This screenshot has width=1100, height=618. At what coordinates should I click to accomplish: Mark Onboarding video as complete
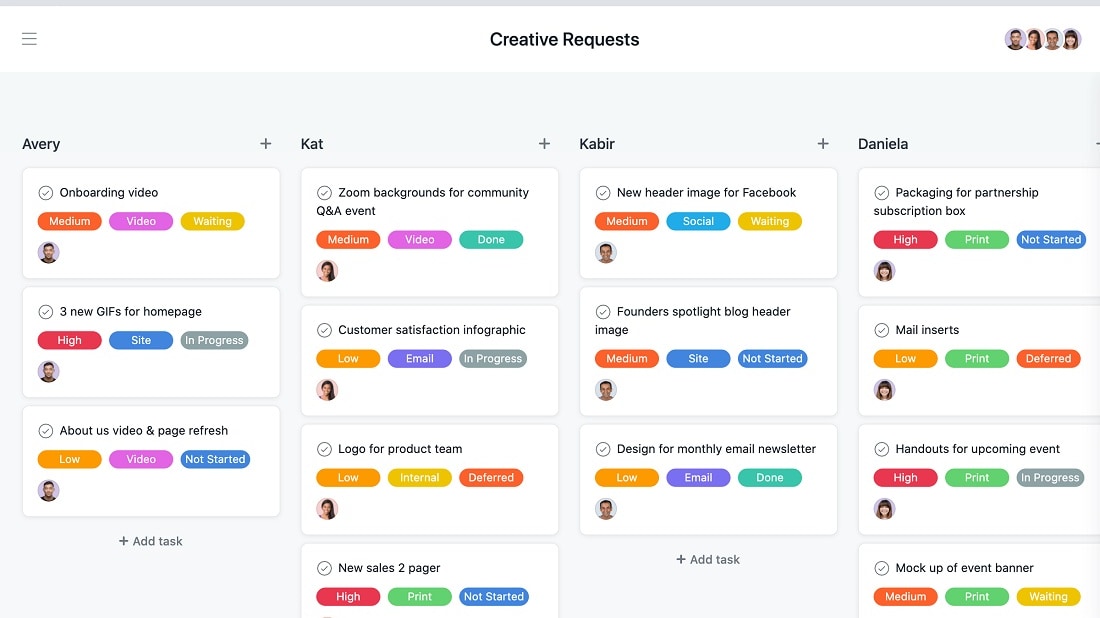tap(45, 192)
